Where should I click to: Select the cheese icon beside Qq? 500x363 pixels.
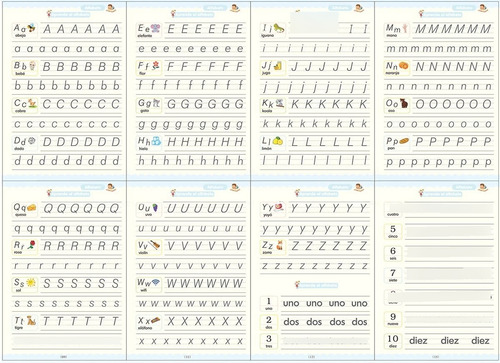pos(31,207)
